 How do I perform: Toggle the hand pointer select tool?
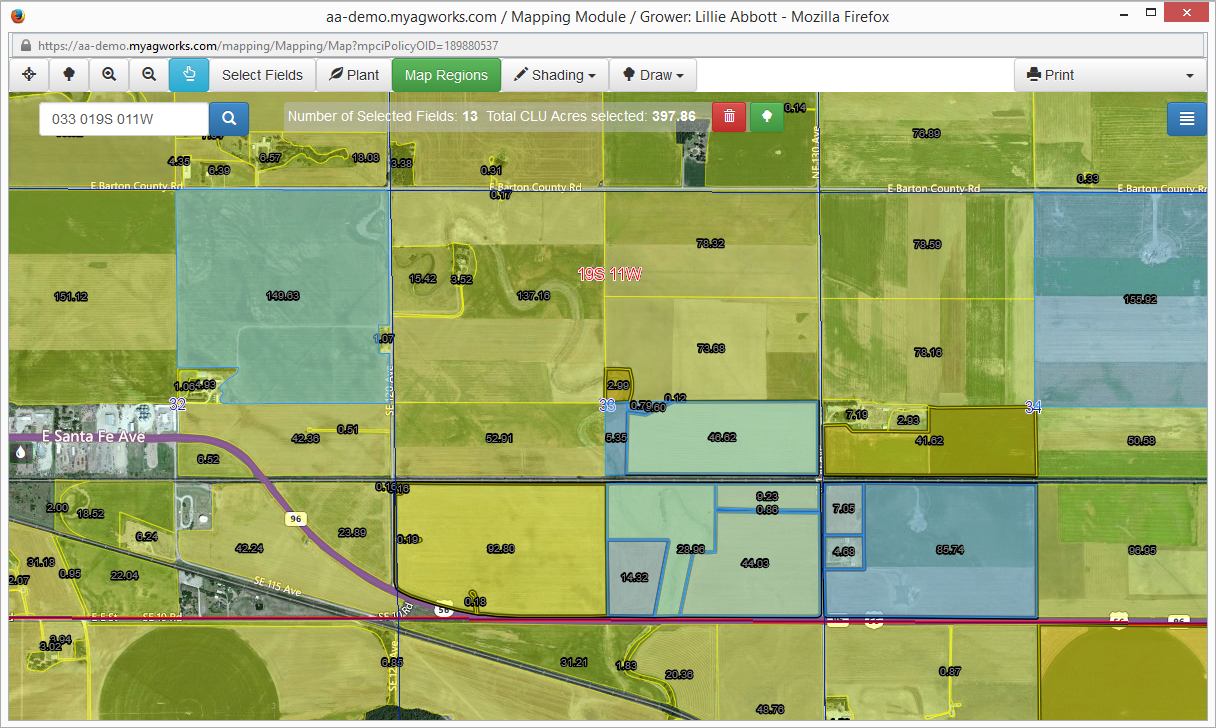click(189, 75)
